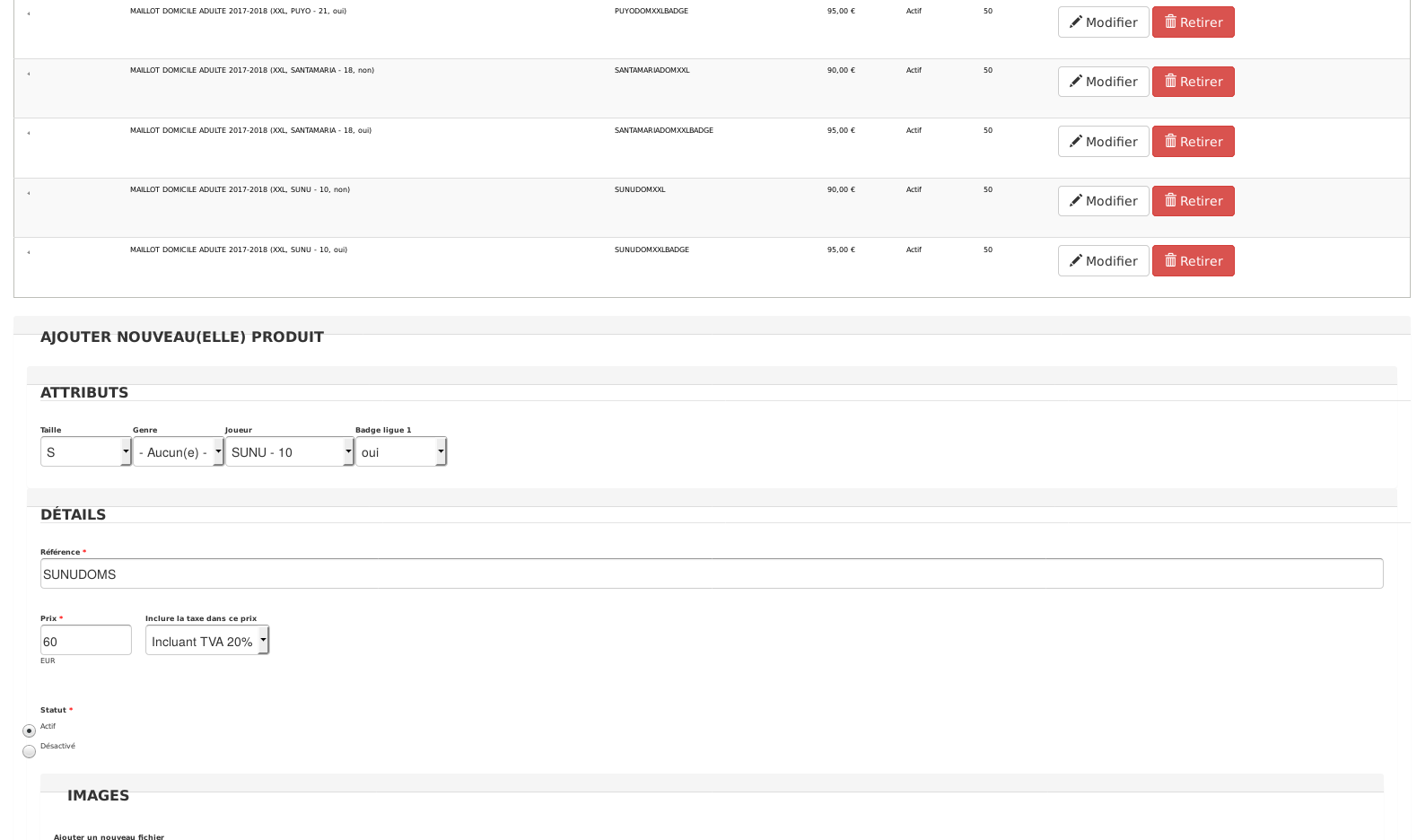Select the Désactivé status radio button
The height and width of the screenshot is (840, 1417).
point(29,752)
